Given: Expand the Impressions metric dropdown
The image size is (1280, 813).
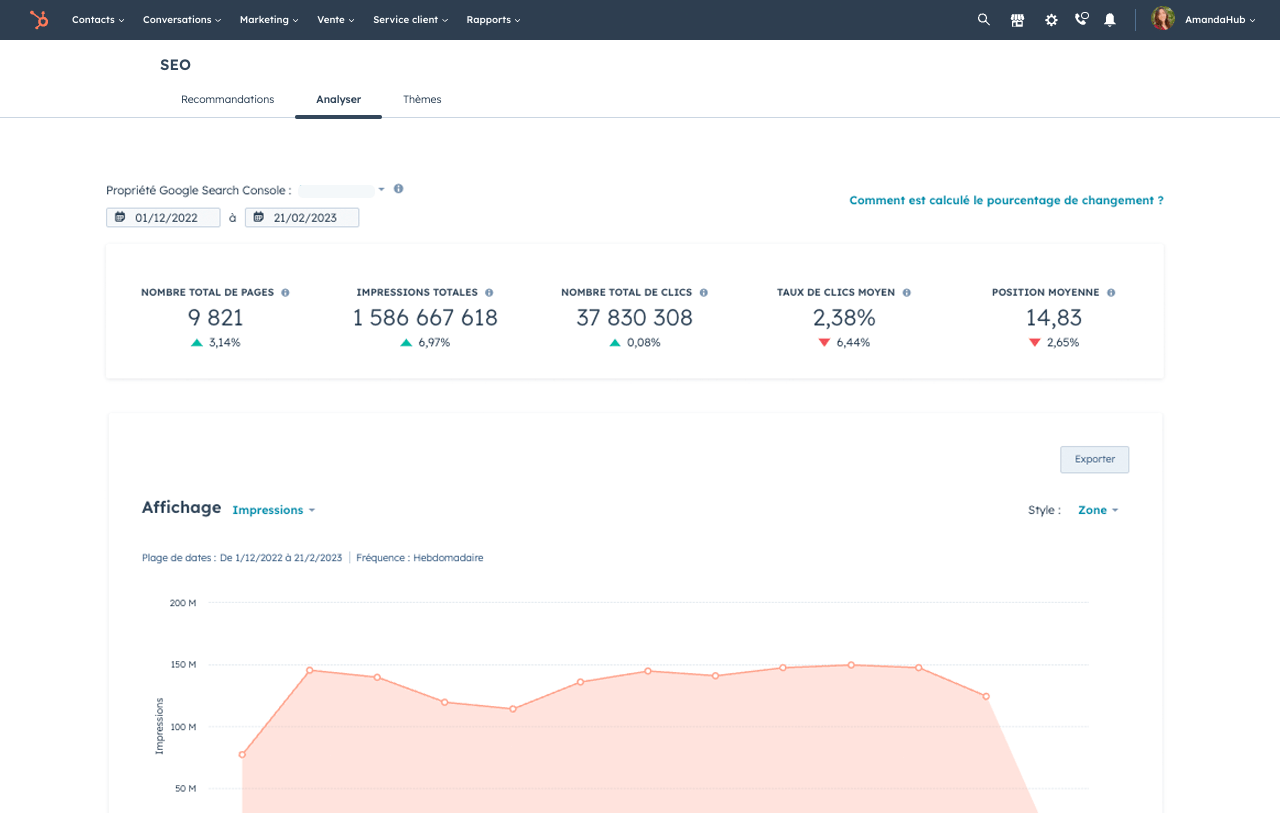Looking at the screenshot, I should pyautogui.click(x=273, y=510).
